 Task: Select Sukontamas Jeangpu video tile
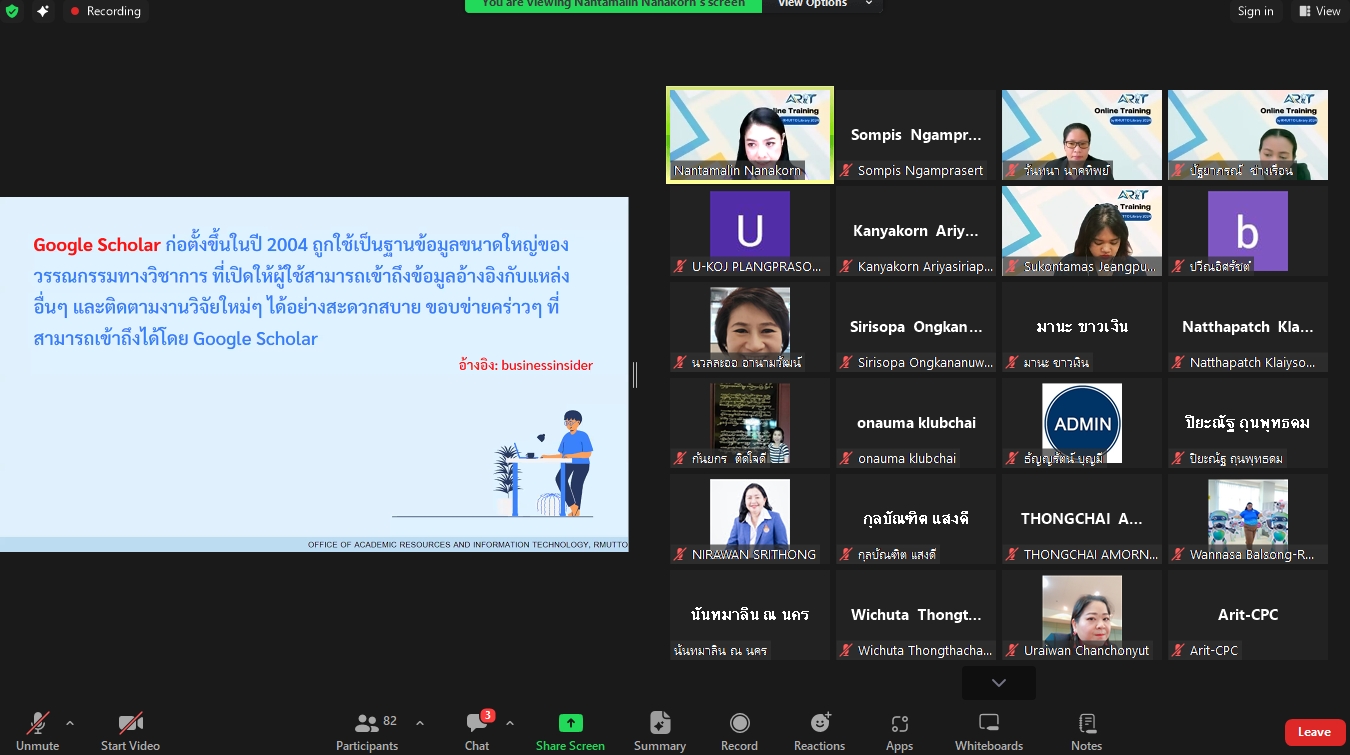tap(1082, 231)
